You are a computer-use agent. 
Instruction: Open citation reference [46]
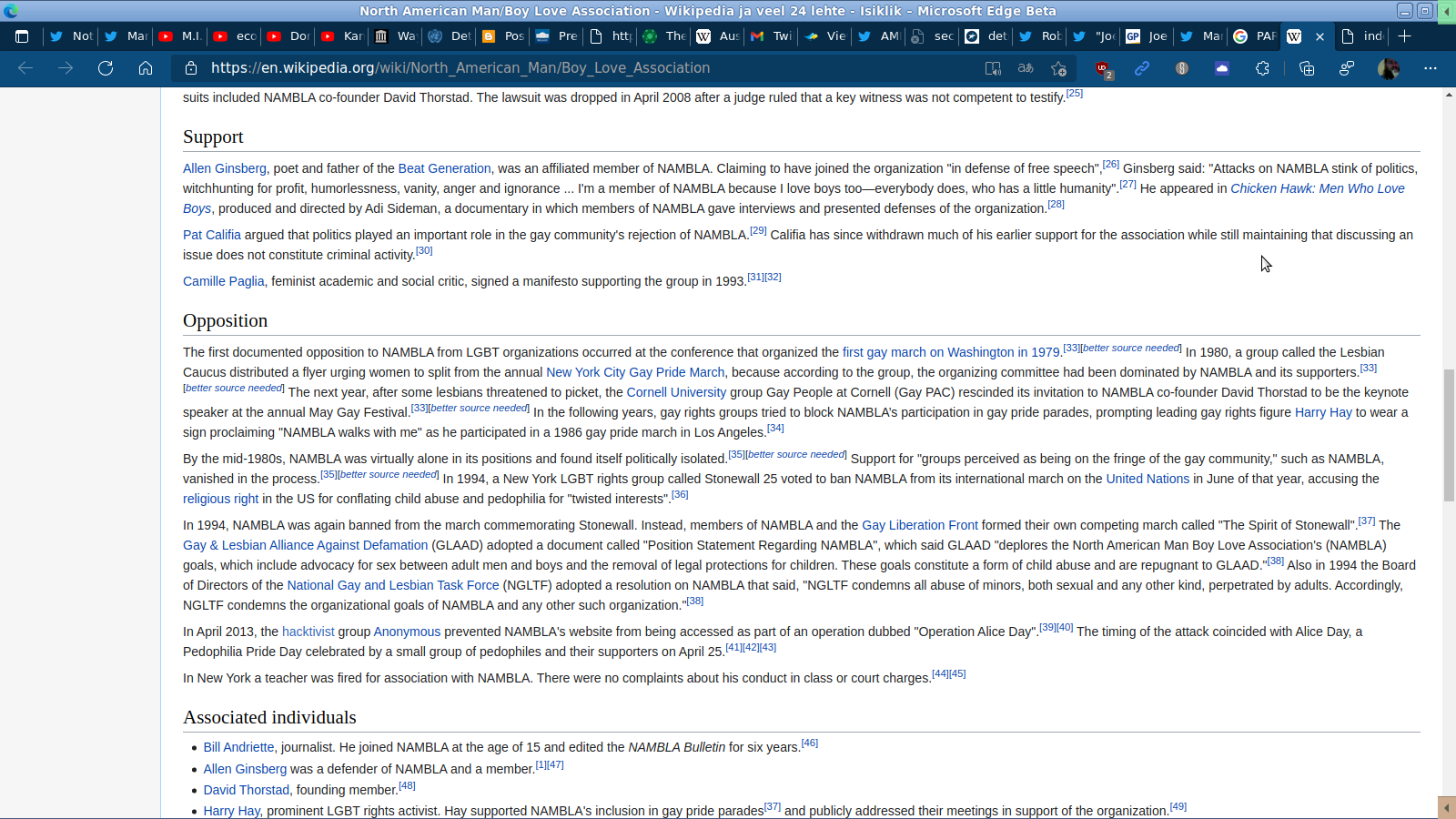click(x=810, y=743)
